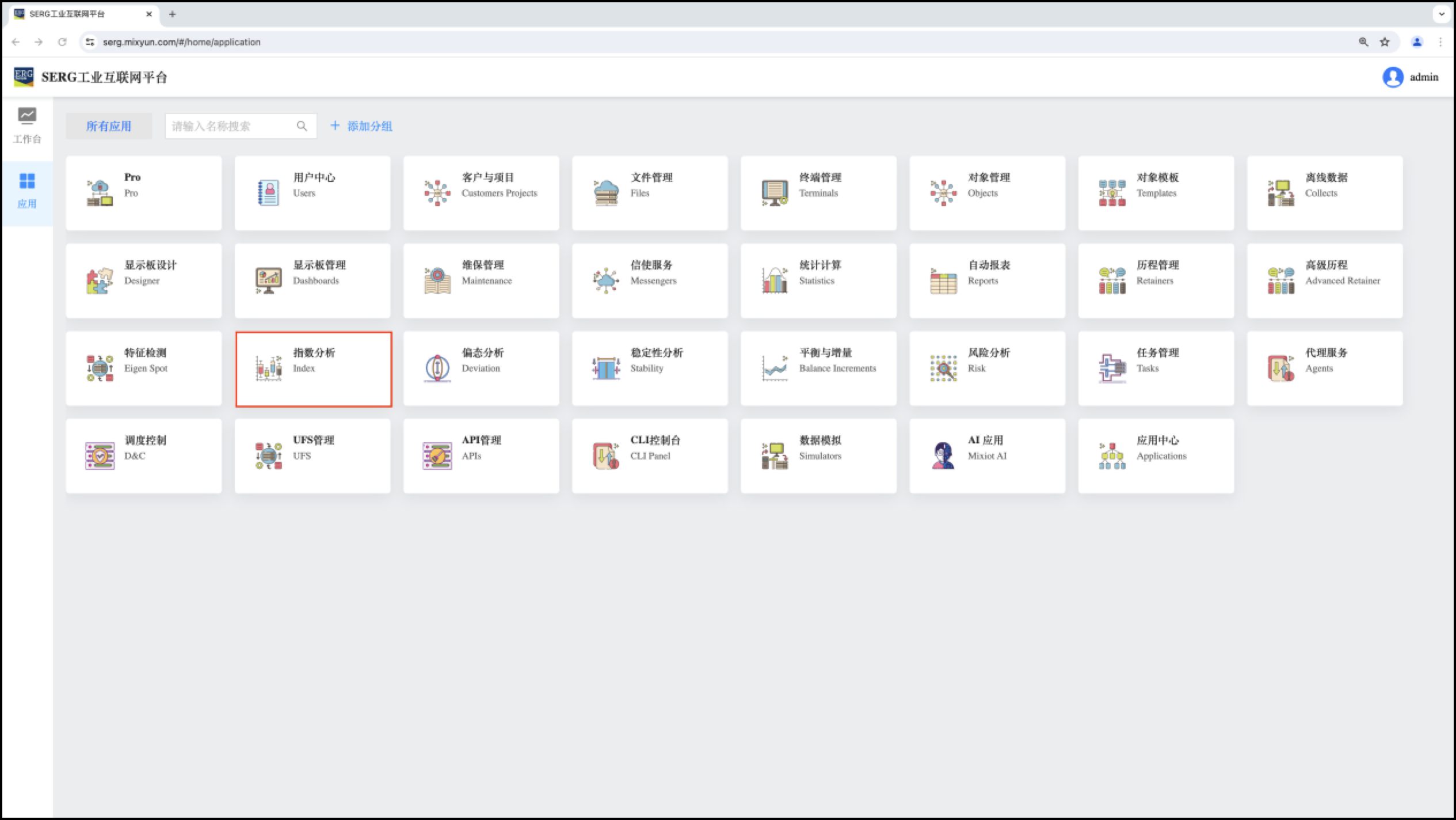Click the Designer puzzle icon
The width and height of the screenshot is (1456, 820).
100,280
